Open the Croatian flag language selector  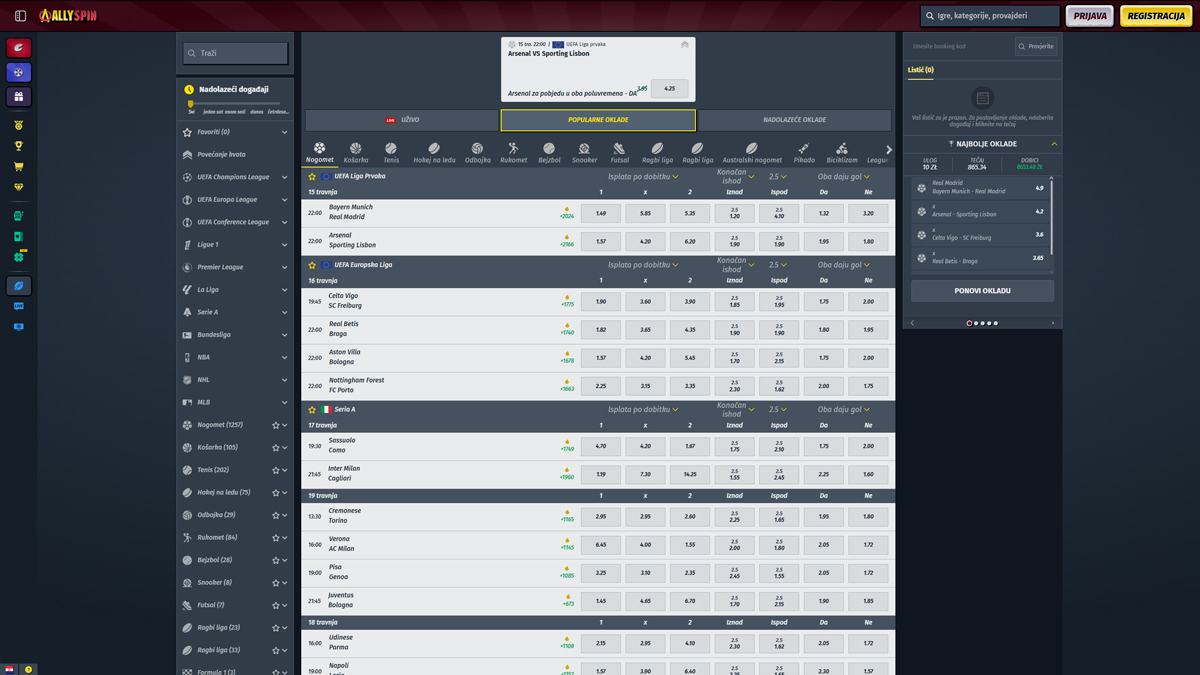(x=9, y=669)
